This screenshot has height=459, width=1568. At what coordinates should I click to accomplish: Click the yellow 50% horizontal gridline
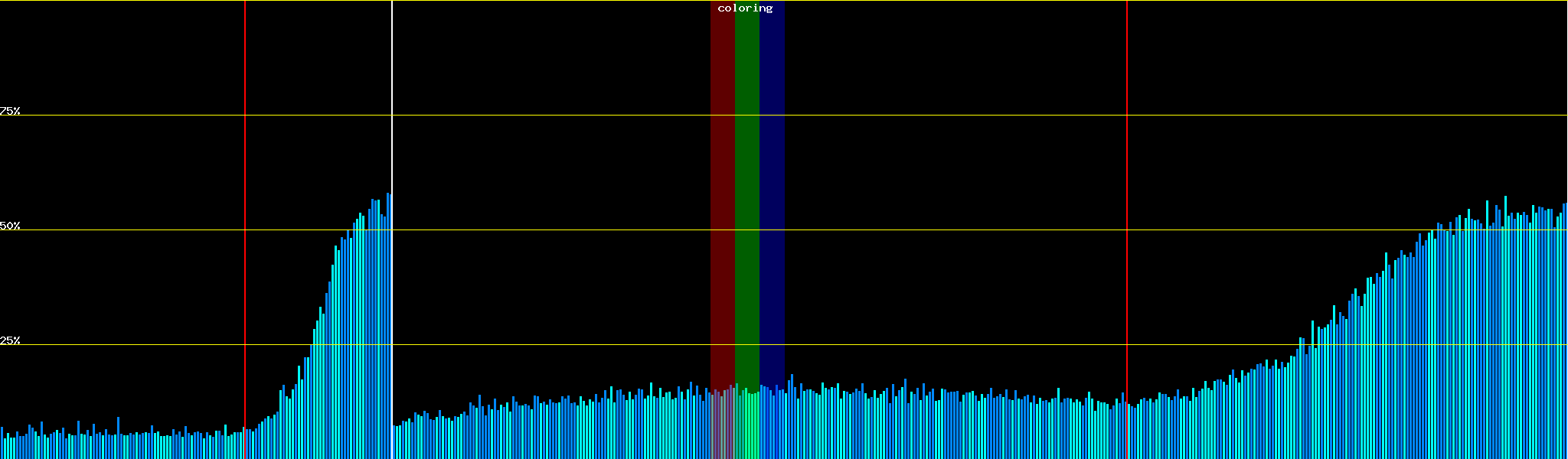(919, 230)
